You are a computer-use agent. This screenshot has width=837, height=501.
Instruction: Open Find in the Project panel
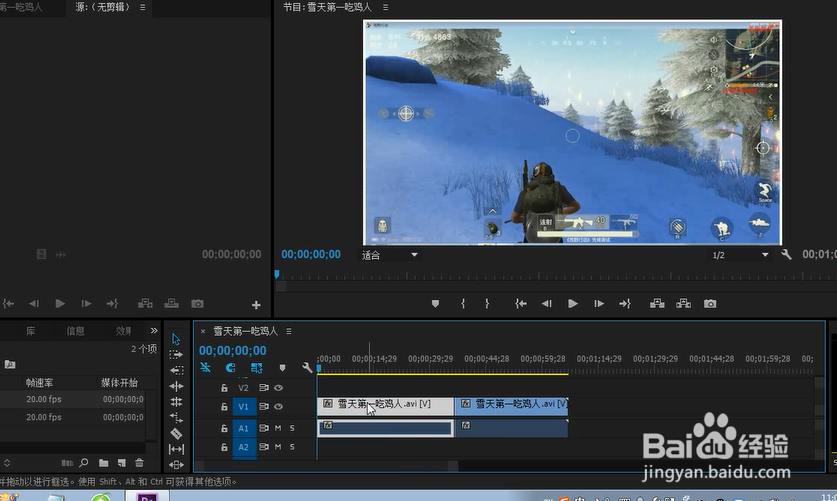[84, 463]
